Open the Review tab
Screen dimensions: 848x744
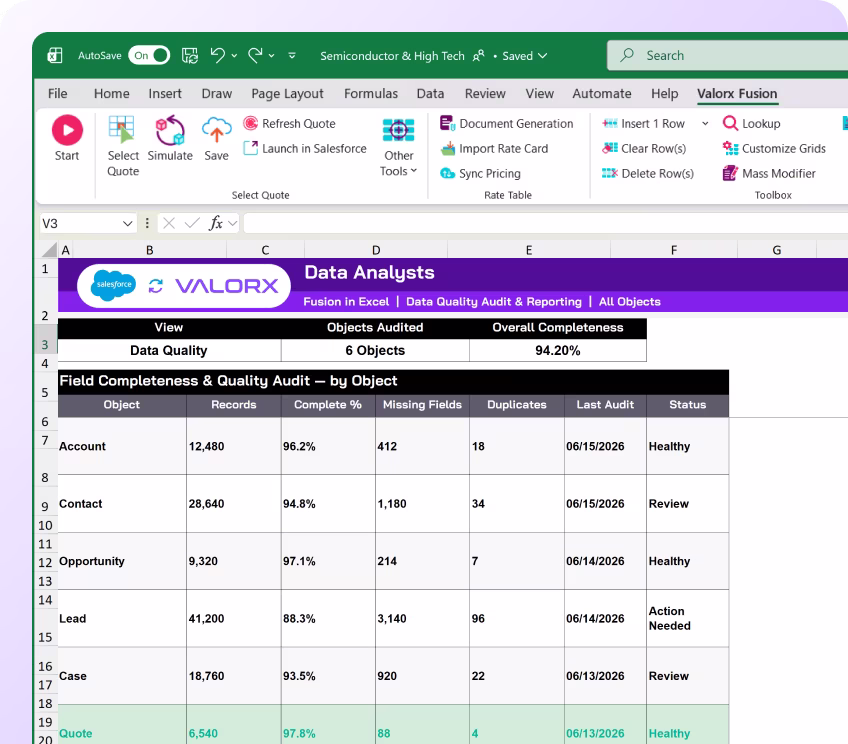pyautogui.click(x=485, y=94)
